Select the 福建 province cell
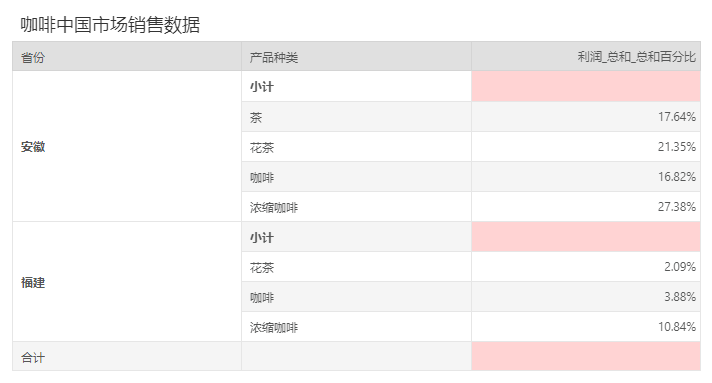The width and height of the screenshot is (712, 383). click(x=127, y=282)
